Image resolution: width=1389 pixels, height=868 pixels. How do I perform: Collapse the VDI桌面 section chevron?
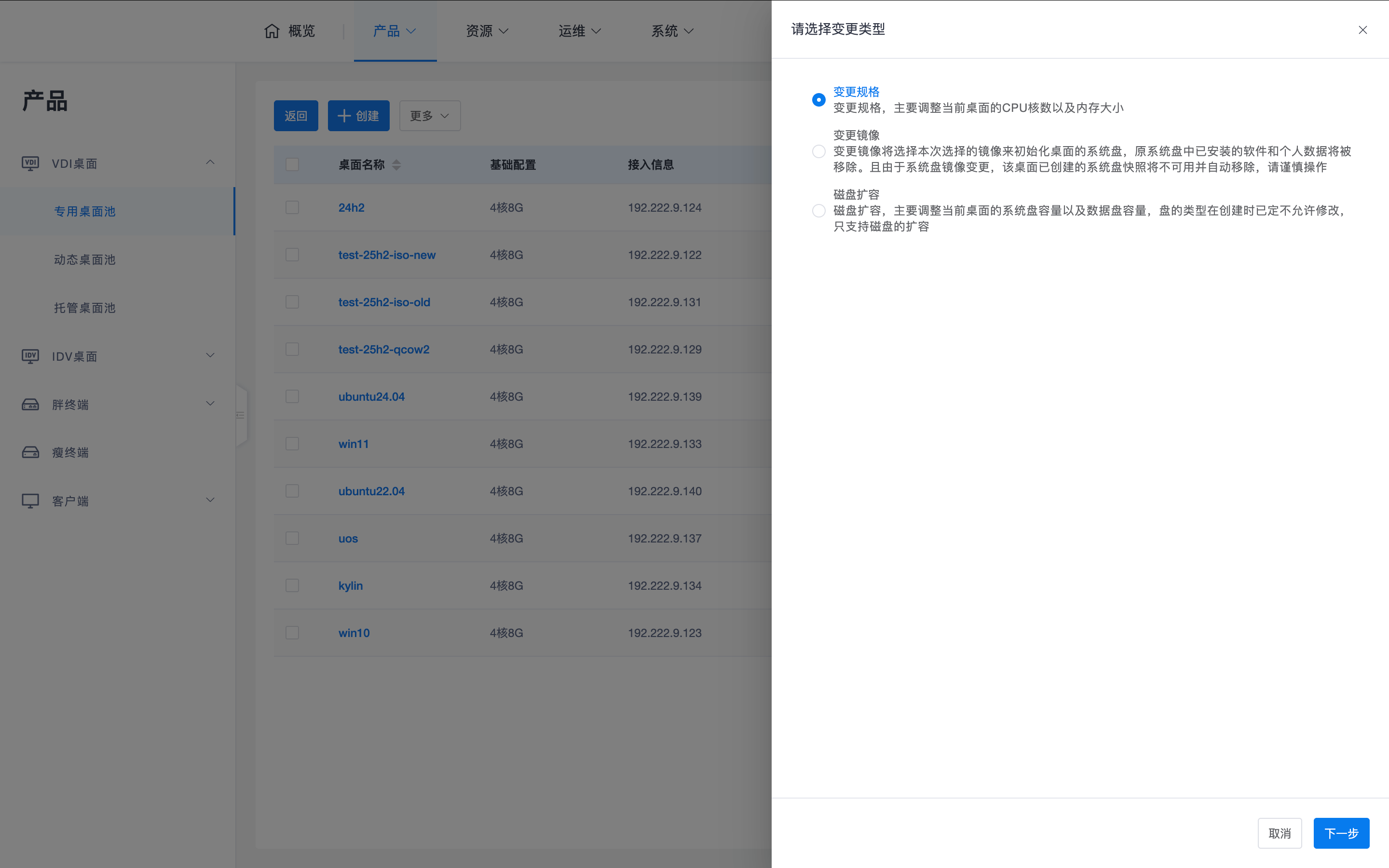[x=210, y=163]
